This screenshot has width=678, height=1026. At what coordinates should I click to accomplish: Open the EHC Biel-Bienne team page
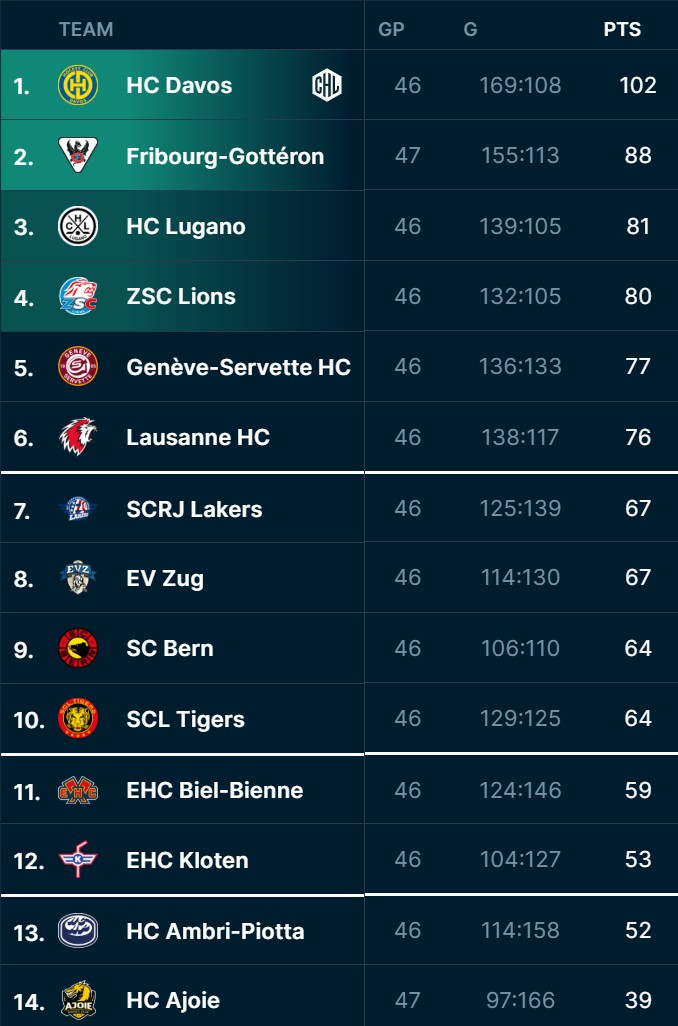point(214,790)
